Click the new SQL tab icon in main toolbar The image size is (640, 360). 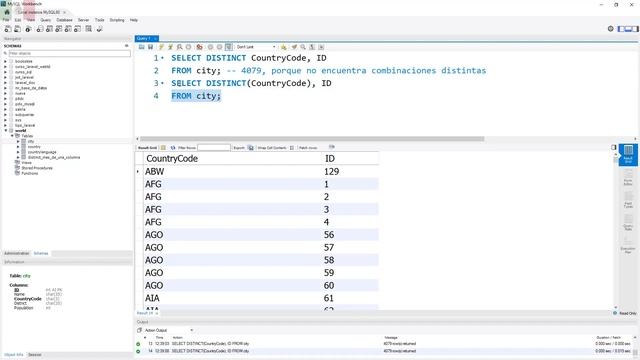pos(8,29)
